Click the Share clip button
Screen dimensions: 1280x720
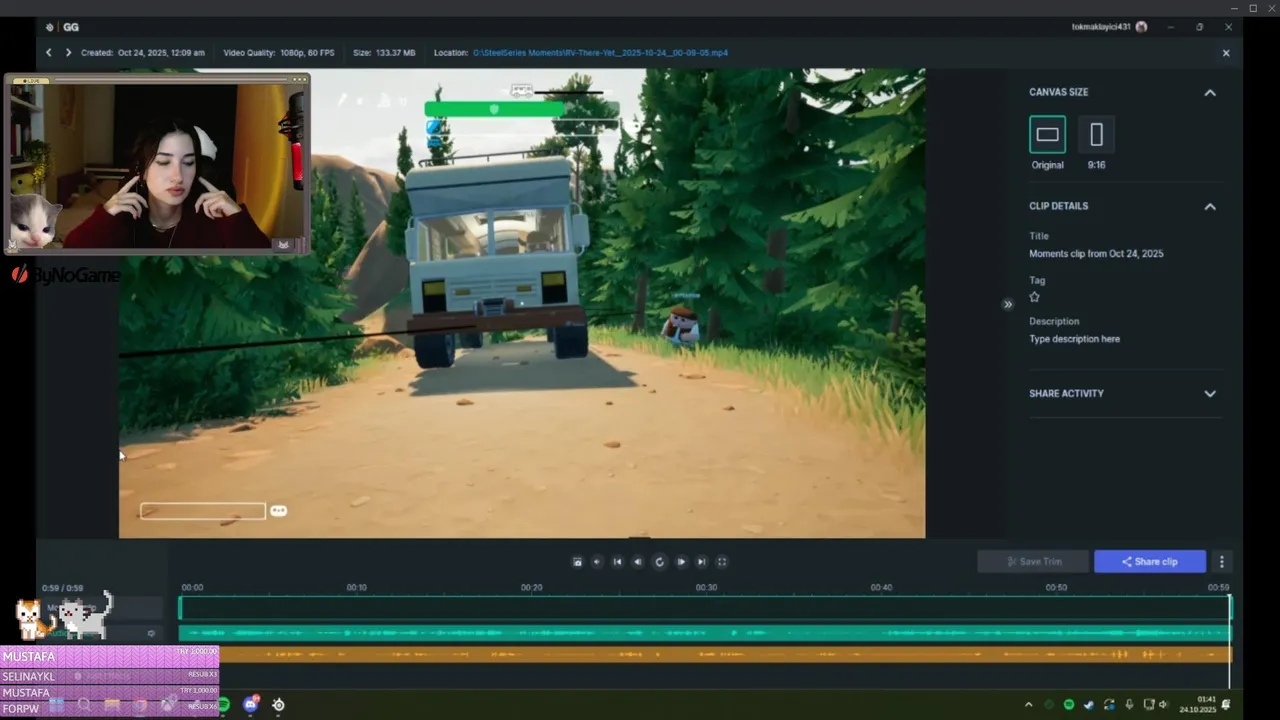(x=1150, y=561)
